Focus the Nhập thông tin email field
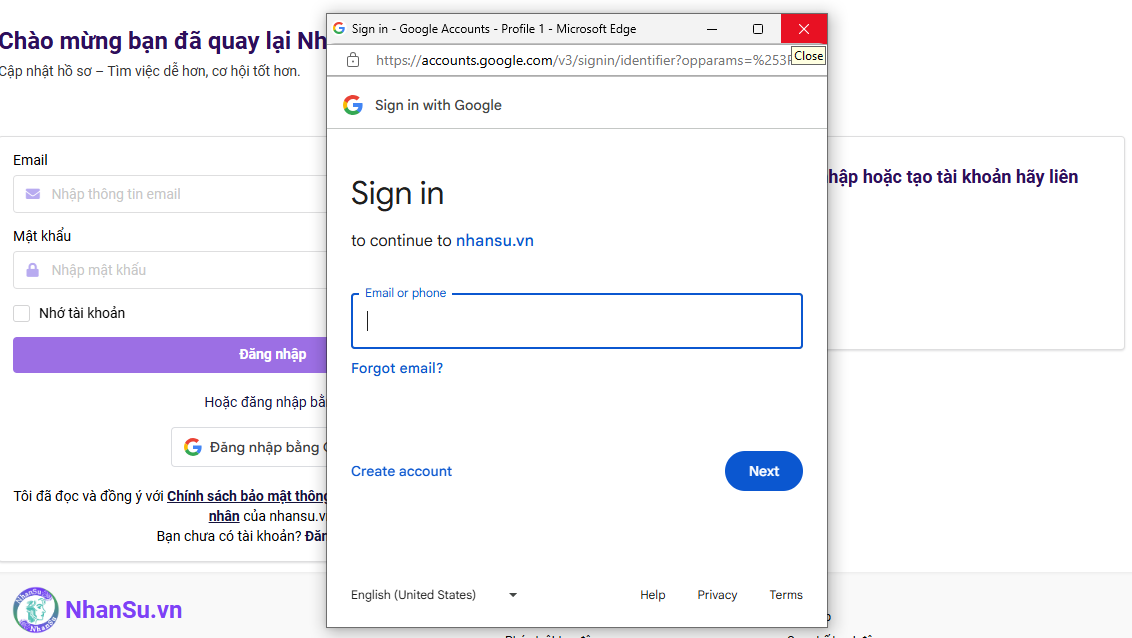This screenshot has height=638, width=1132. point(170,194)
